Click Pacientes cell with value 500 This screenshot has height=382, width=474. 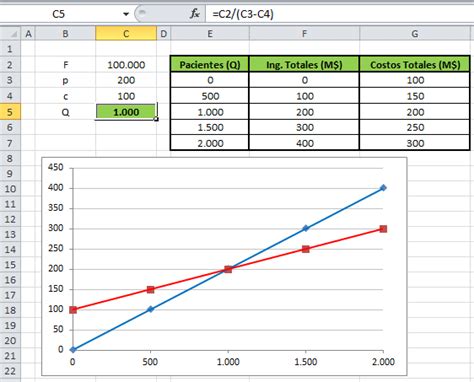(210, 96)
